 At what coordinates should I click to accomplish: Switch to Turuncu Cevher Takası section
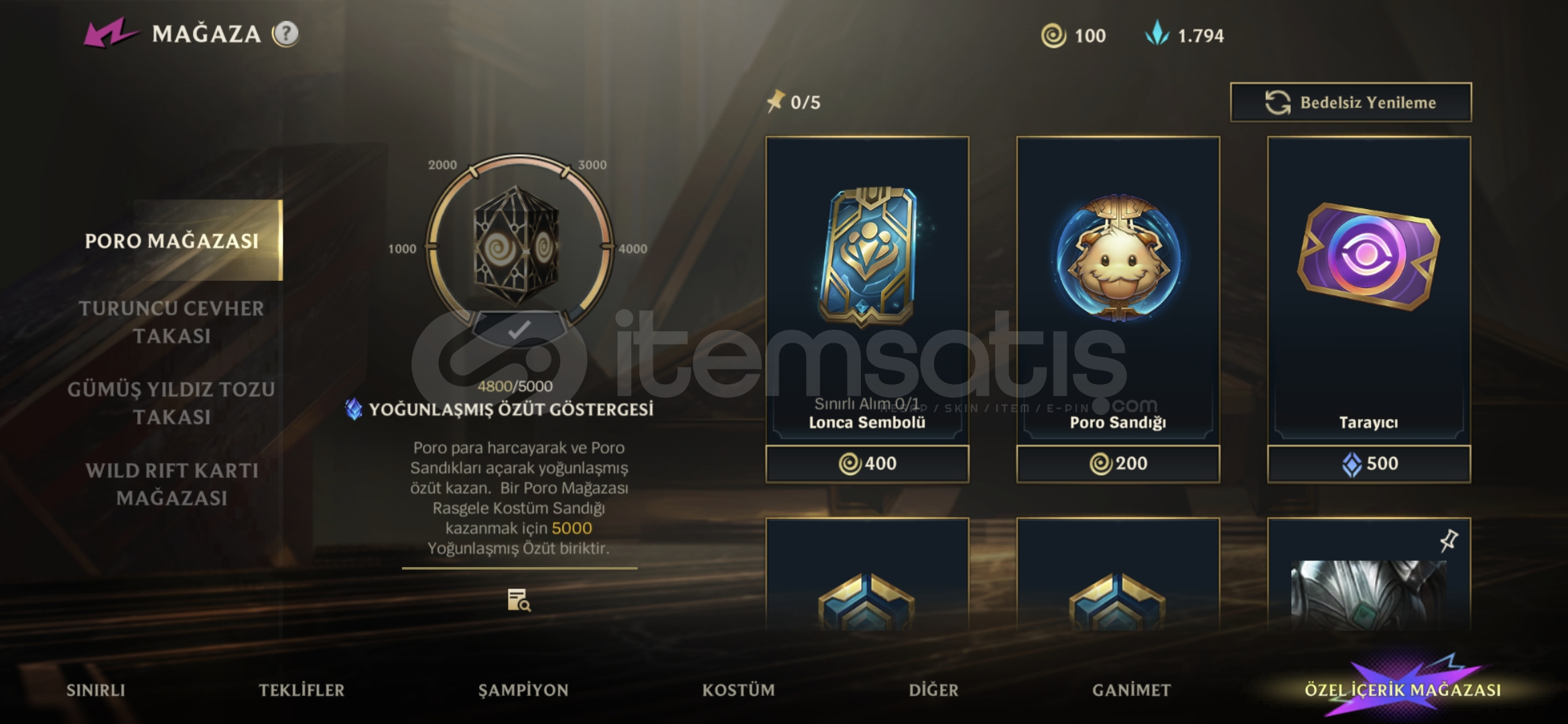(x=172, y=322)
